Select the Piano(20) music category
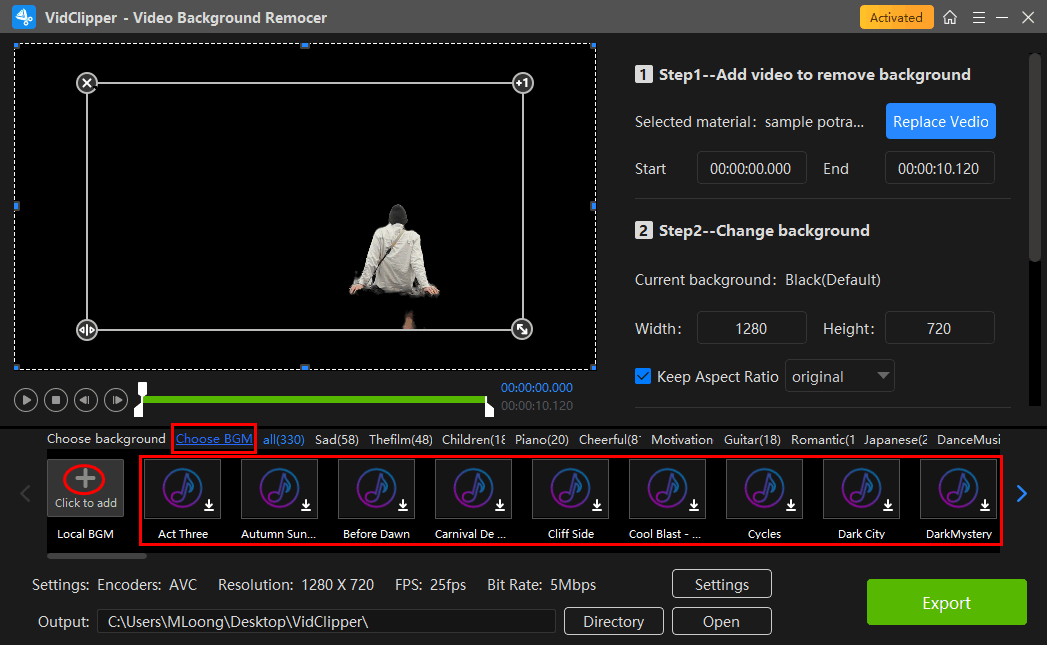 (543, 439)
